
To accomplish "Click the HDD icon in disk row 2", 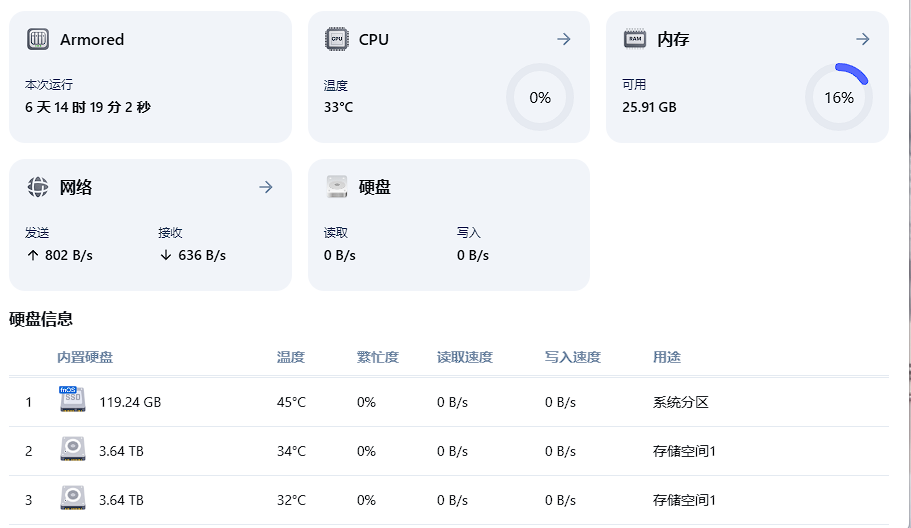I will tap(73, 449).
